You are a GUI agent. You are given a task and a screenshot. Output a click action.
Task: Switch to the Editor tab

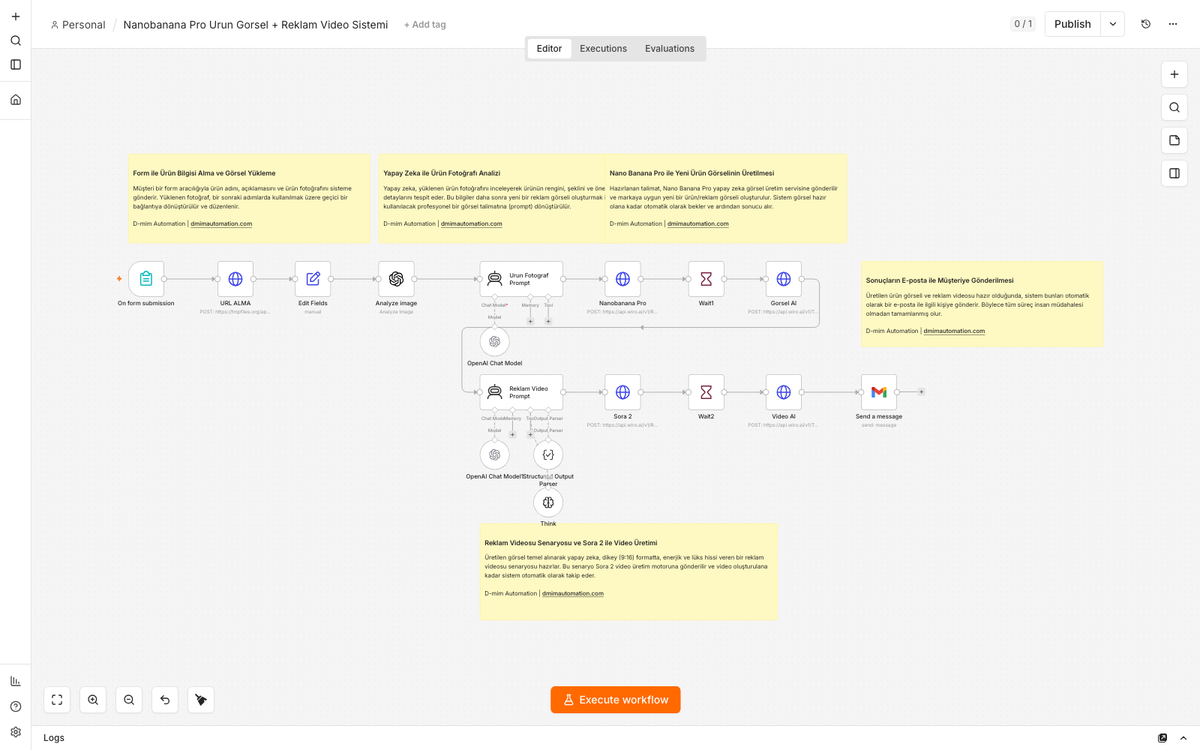tap(549, 48)
